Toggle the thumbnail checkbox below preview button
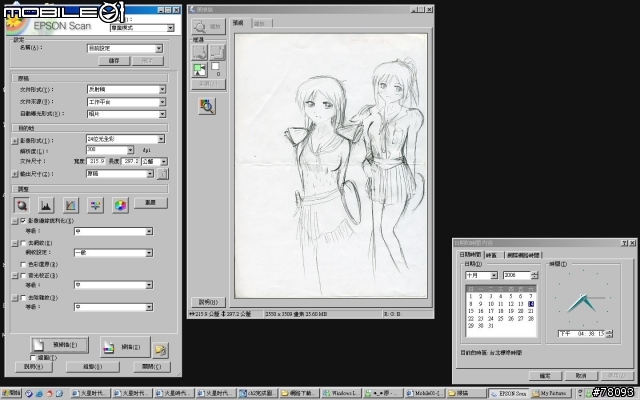 point(33,358)
